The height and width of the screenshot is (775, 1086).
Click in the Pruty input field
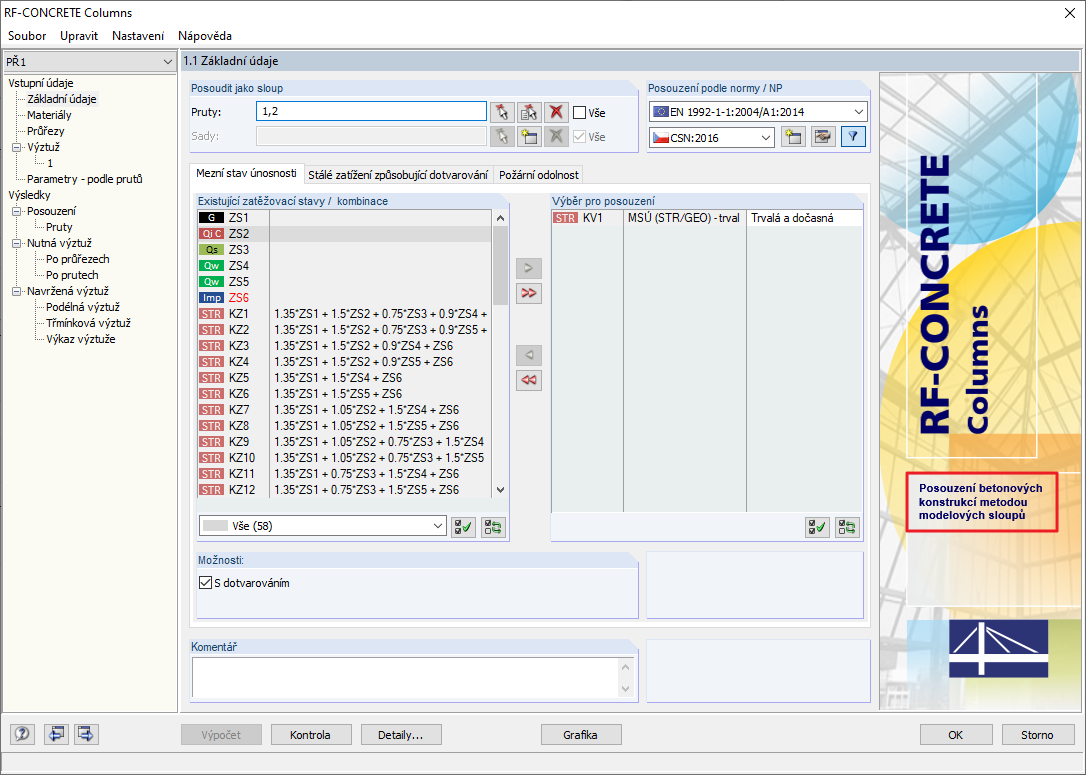point(371,112)
